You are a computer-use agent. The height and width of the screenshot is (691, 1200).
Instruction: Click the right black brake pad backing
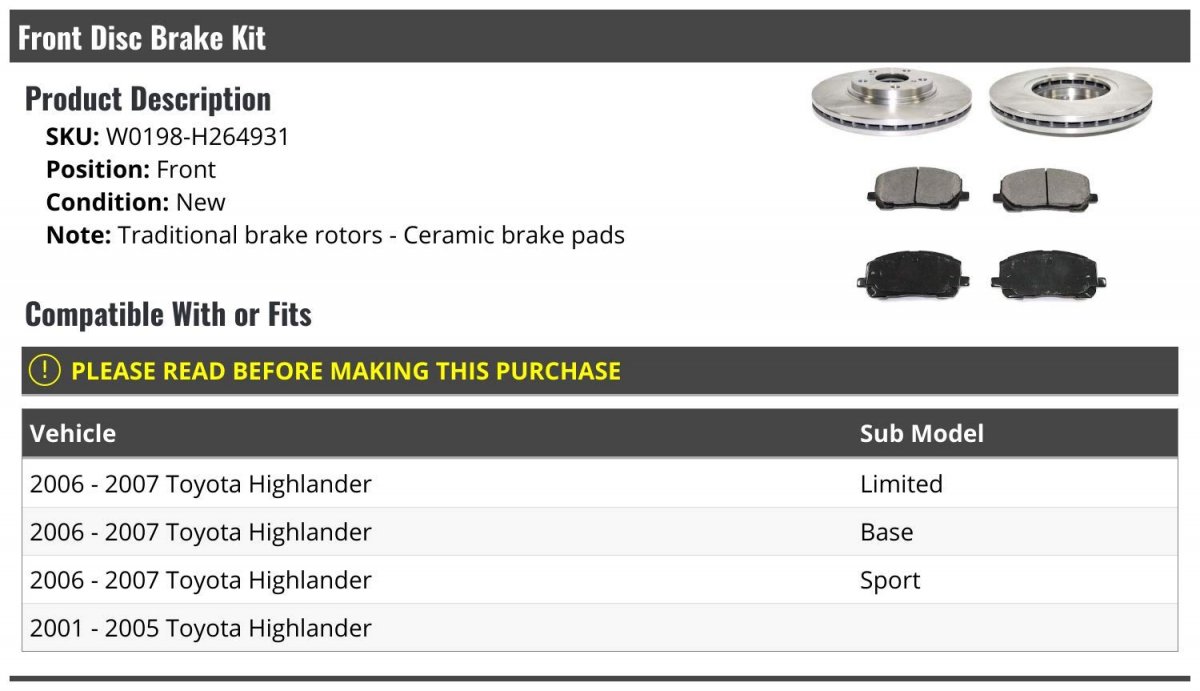1049,273
